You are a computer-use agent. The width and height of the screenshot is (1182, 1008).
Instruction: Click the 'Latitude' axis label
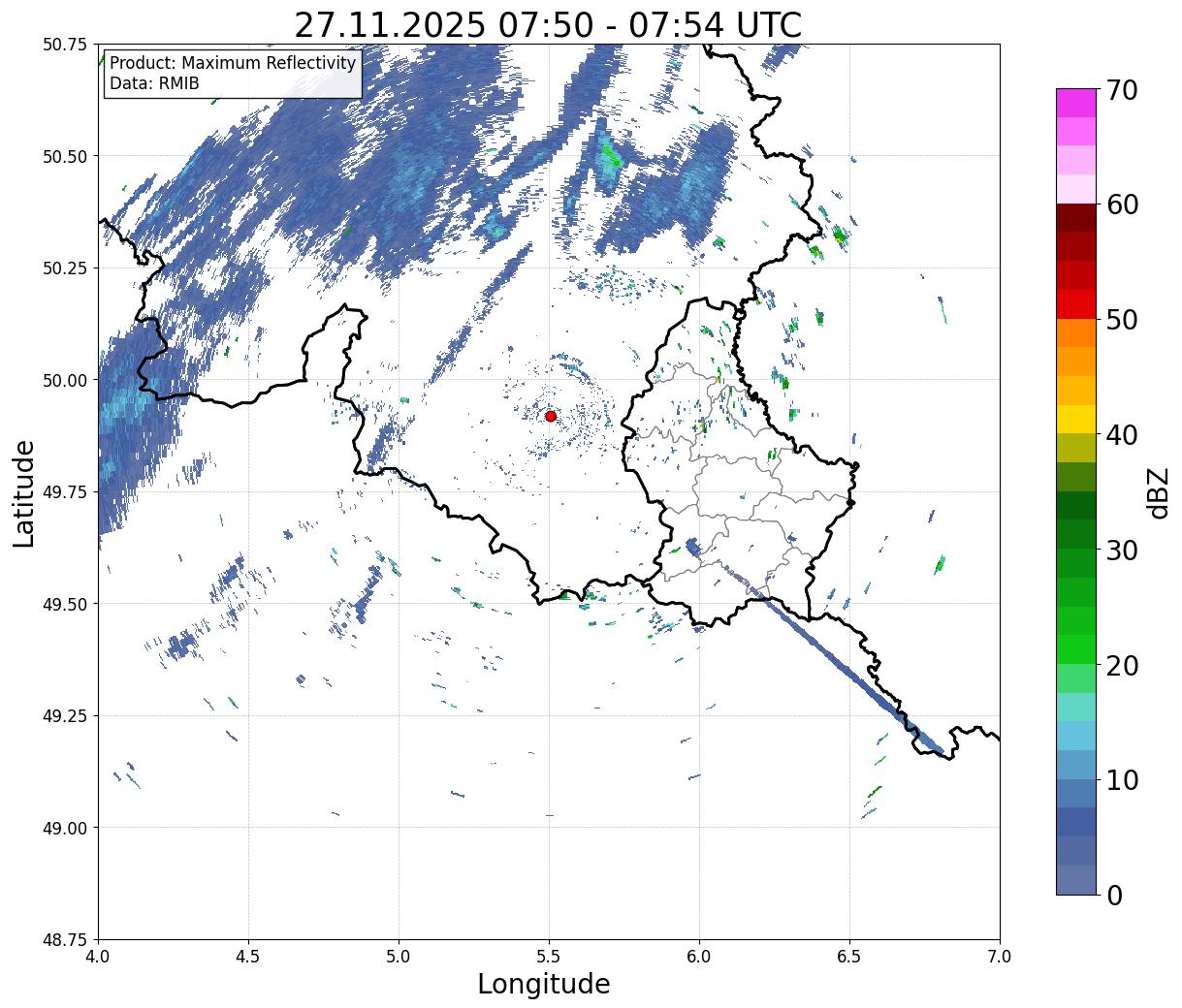[24, 493]
